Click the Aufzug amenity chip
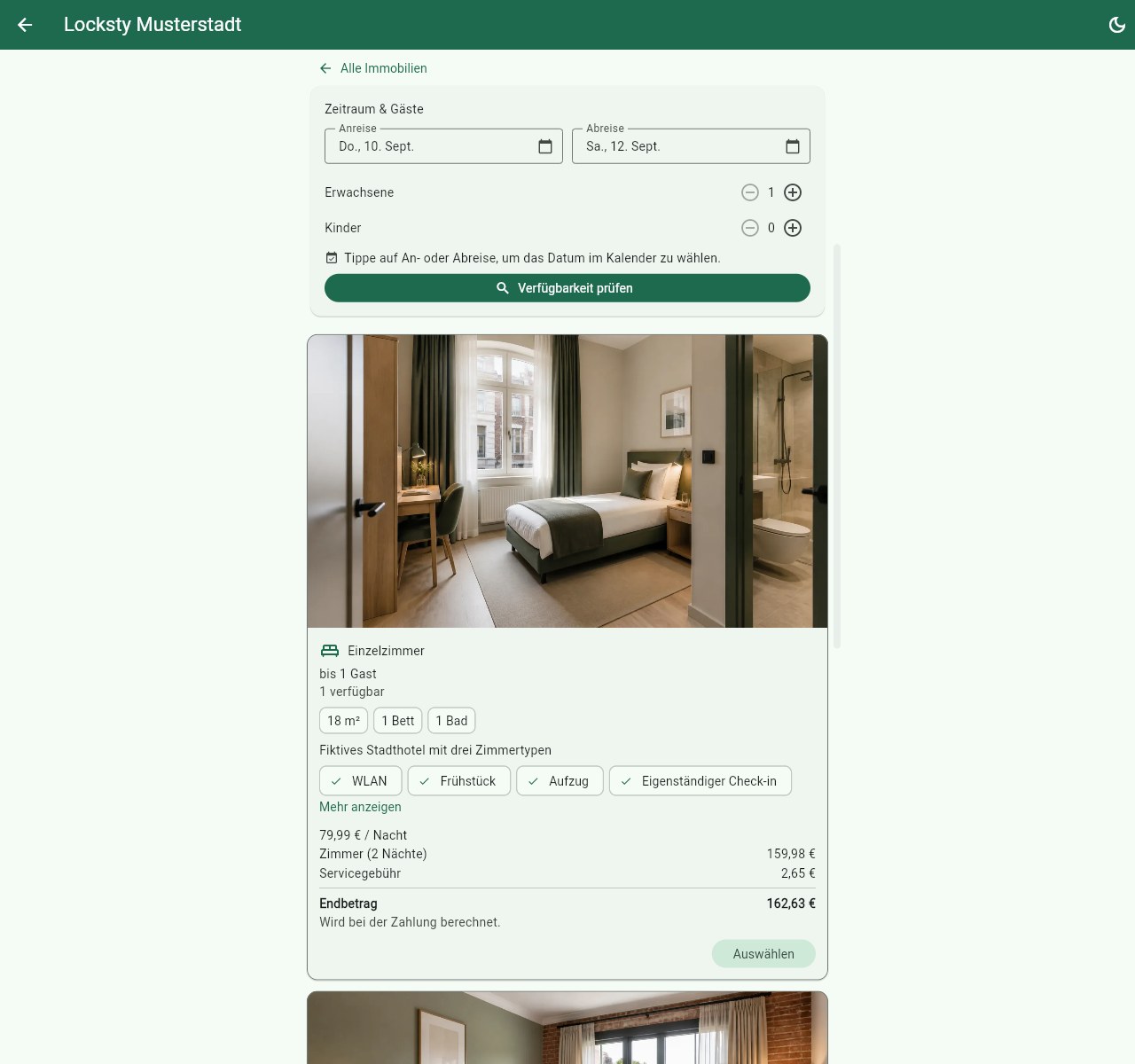The height and width of the screenshot is (1064, 1135). 560,781
